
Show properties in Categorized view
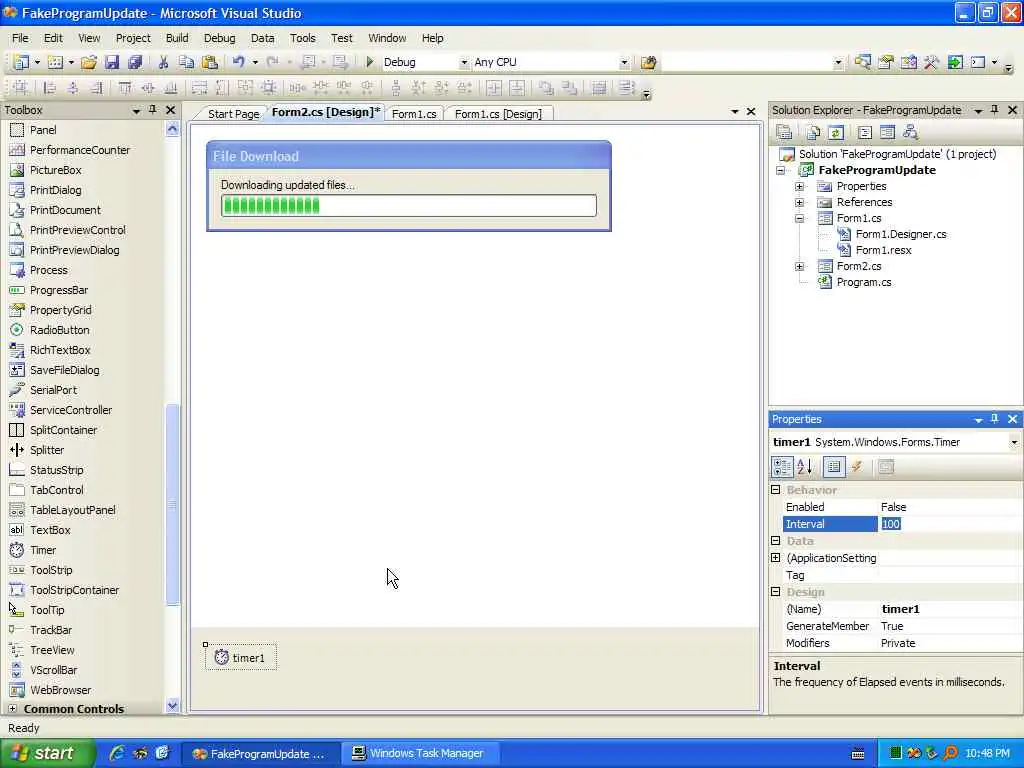(782, 467)
